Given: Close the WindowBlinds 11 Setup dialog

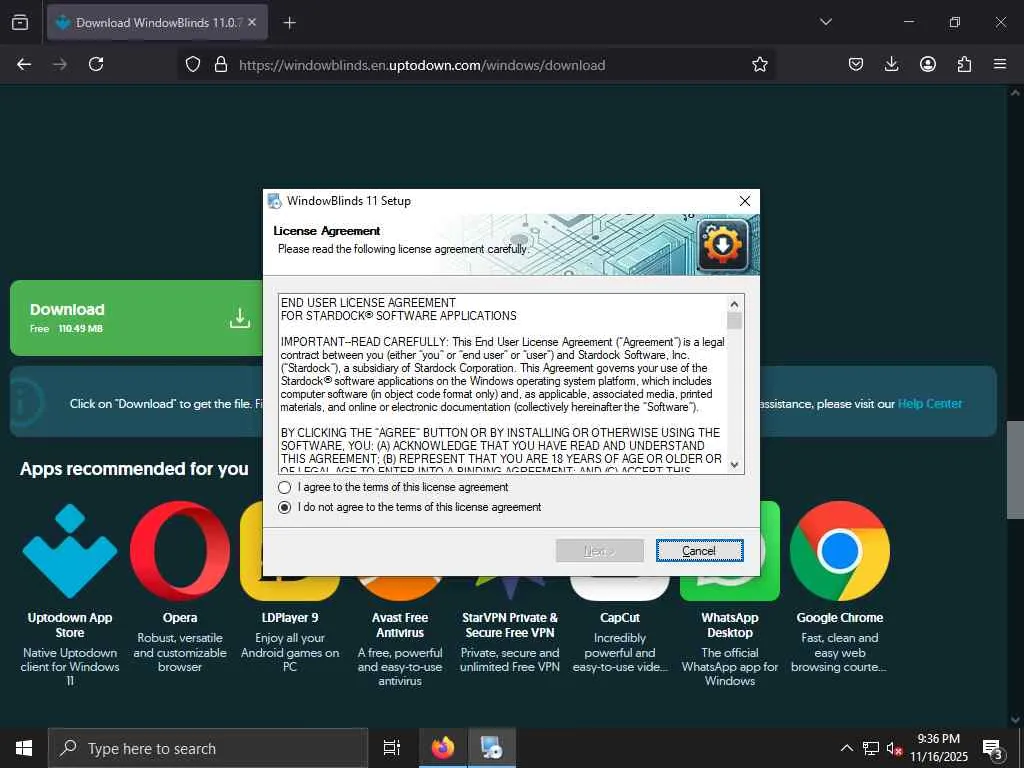Looking at the screenshot, I should click(x=744, y=201).
